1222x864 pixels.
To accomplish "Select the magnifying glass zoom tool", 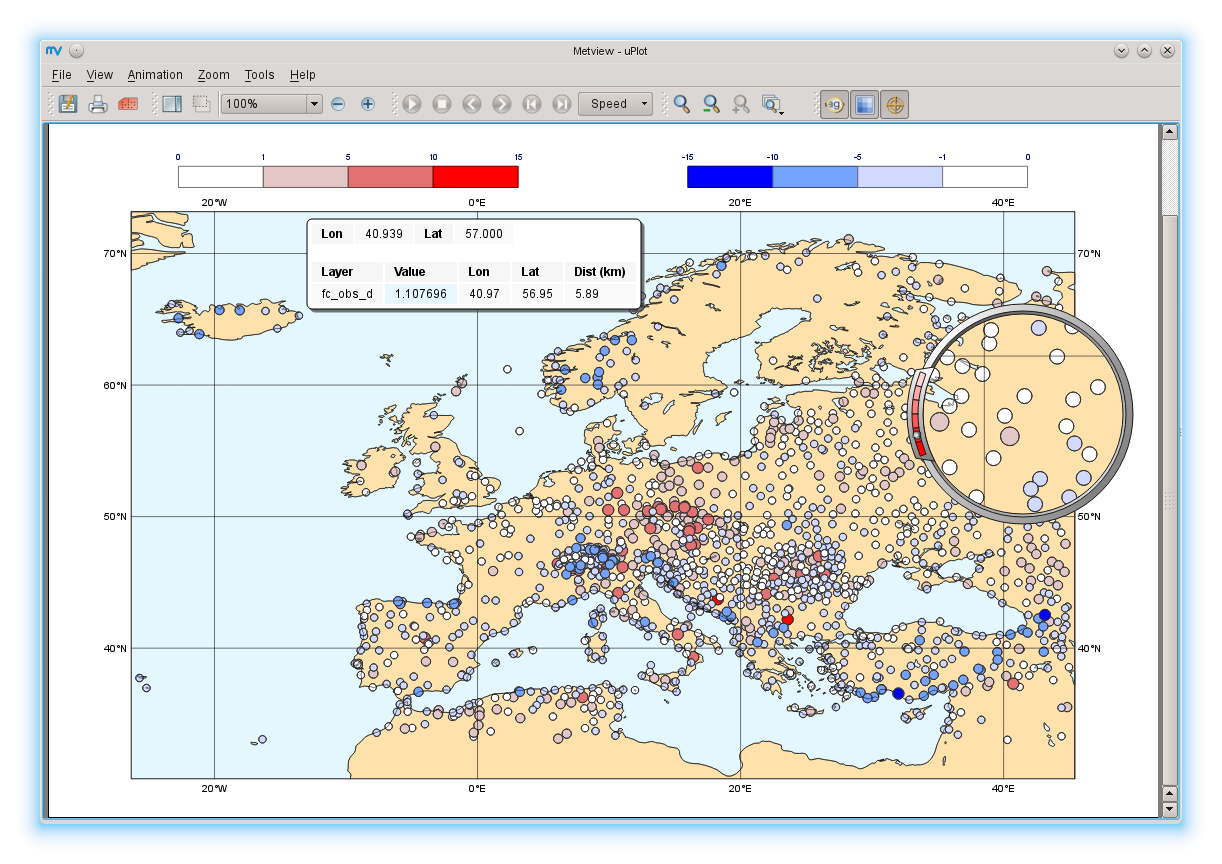I will pos(682,103).
